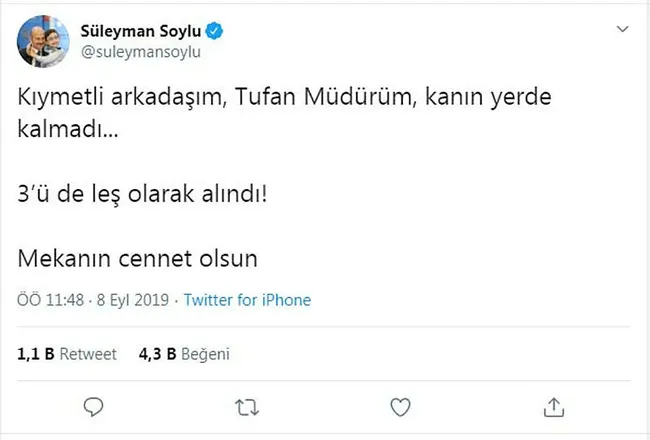
Task: Click the 1,1 B retweet count number
Action: click(x=34, y=353)
